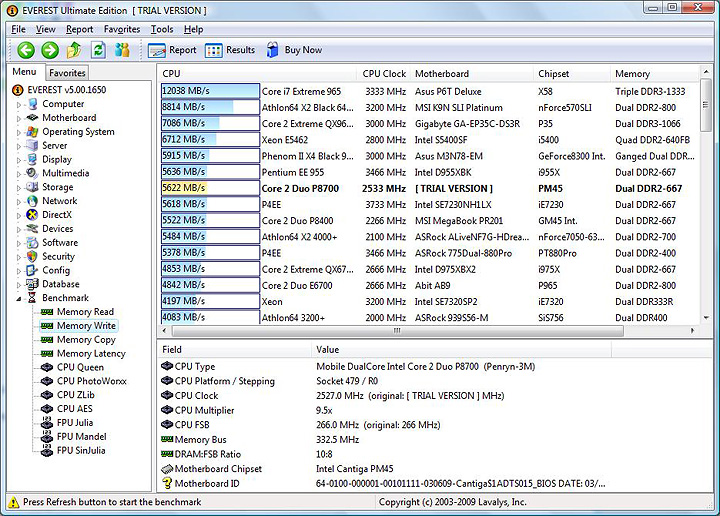
Task: Open the Favorites menu
Action: pyautogui.click(x=122, y=29)
